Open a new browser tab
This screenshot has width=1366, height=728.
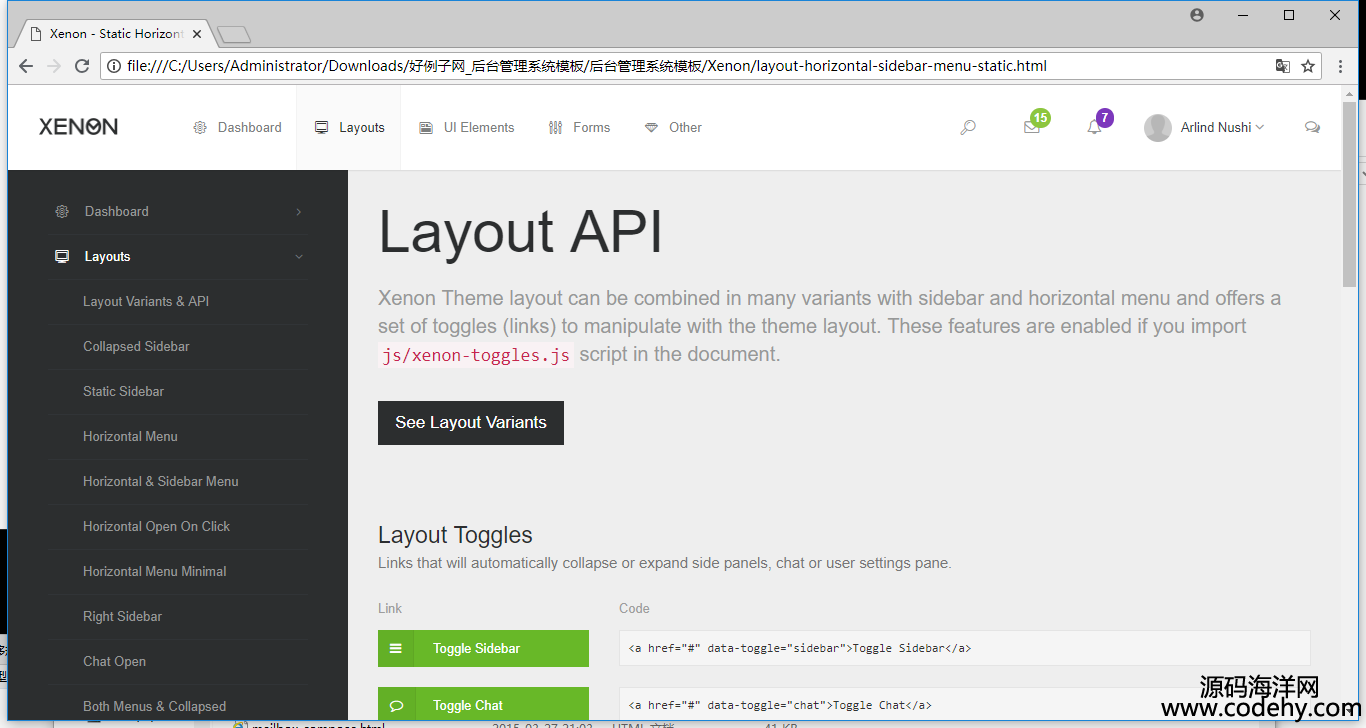[233, 35]
